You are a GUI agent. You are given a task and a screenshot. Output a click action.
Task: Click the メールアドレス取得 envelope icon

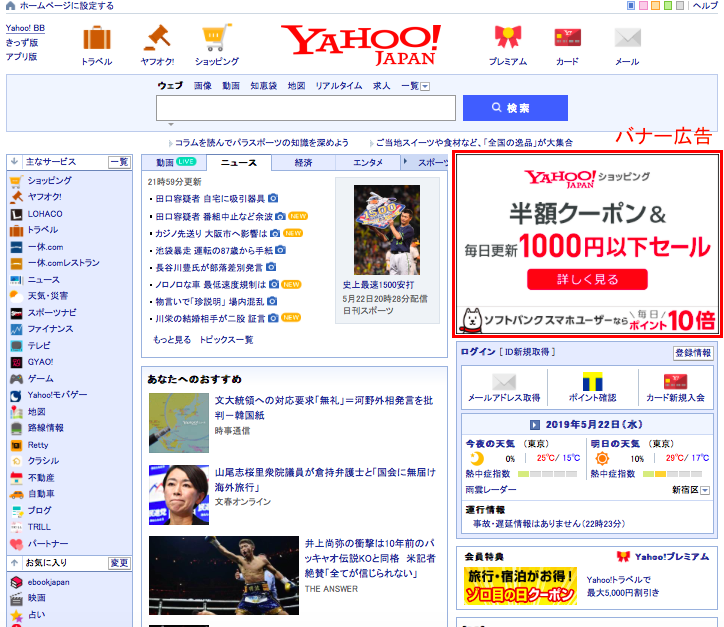point(504,381)
